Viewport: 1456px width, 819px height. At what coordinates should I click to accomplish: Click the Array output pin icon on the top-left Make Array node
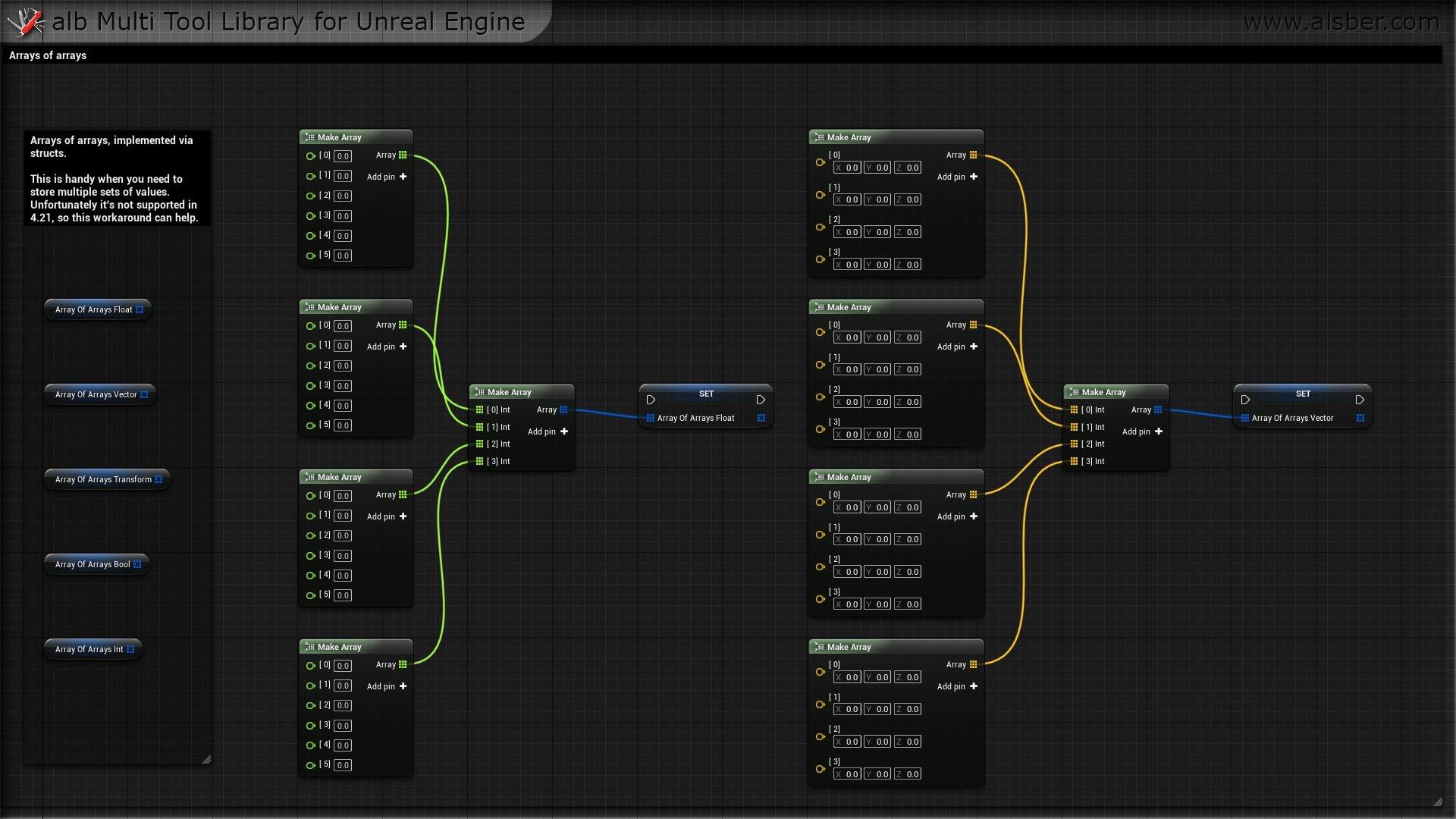click(403, 155)
